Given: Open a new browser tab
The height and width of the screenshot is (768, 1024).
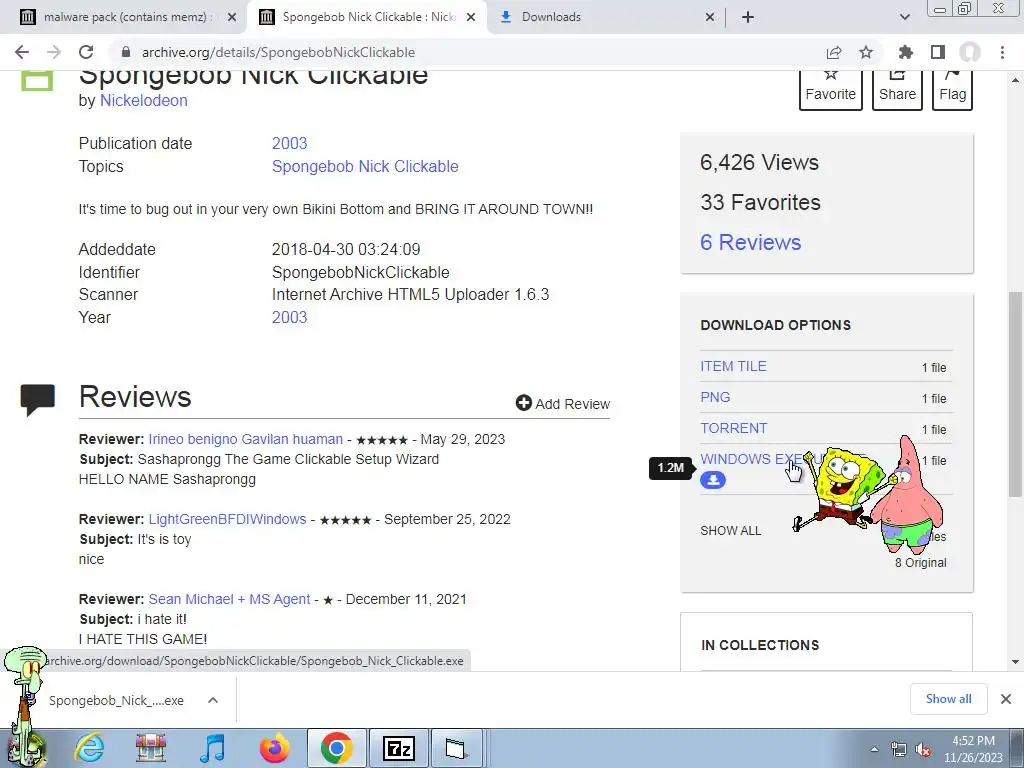Looking at the screenshot, I should [x=748, y=17].
